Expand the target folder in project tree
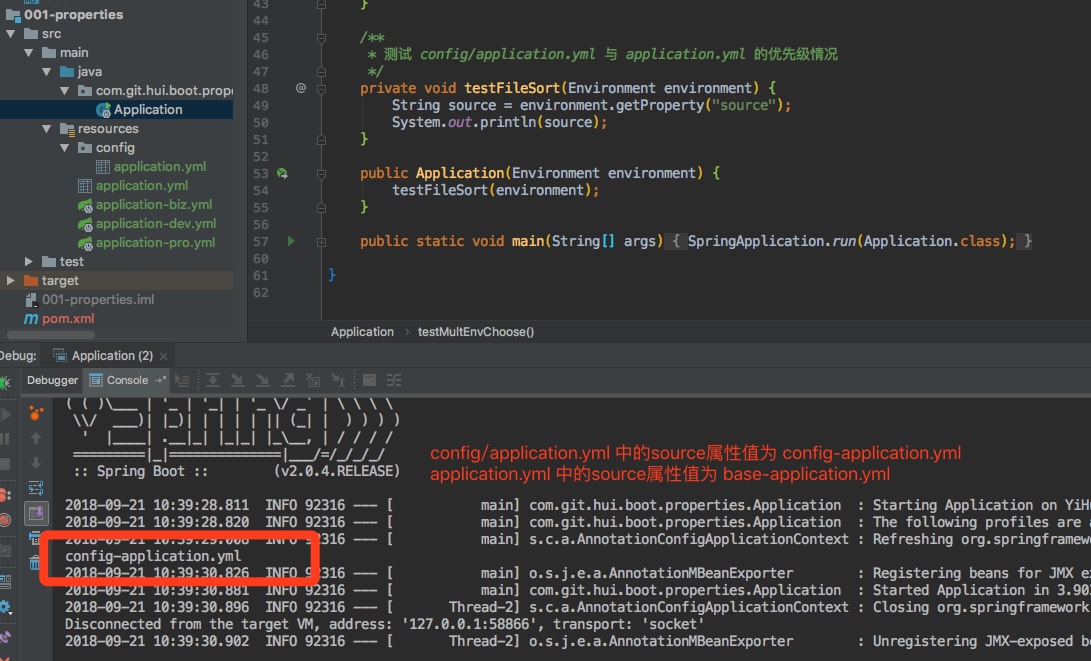1091x661 pixels. (x=11, y=281)
